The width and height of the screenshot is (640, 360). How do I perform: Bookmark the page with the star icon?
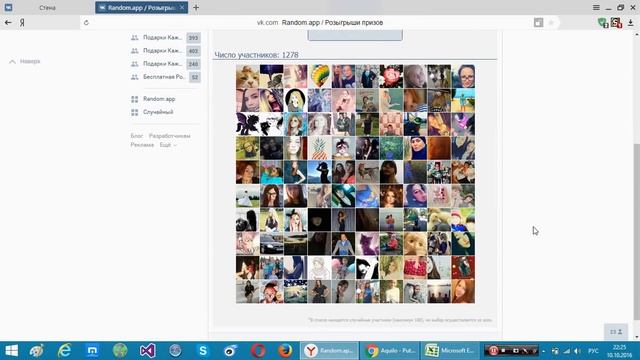551,23
